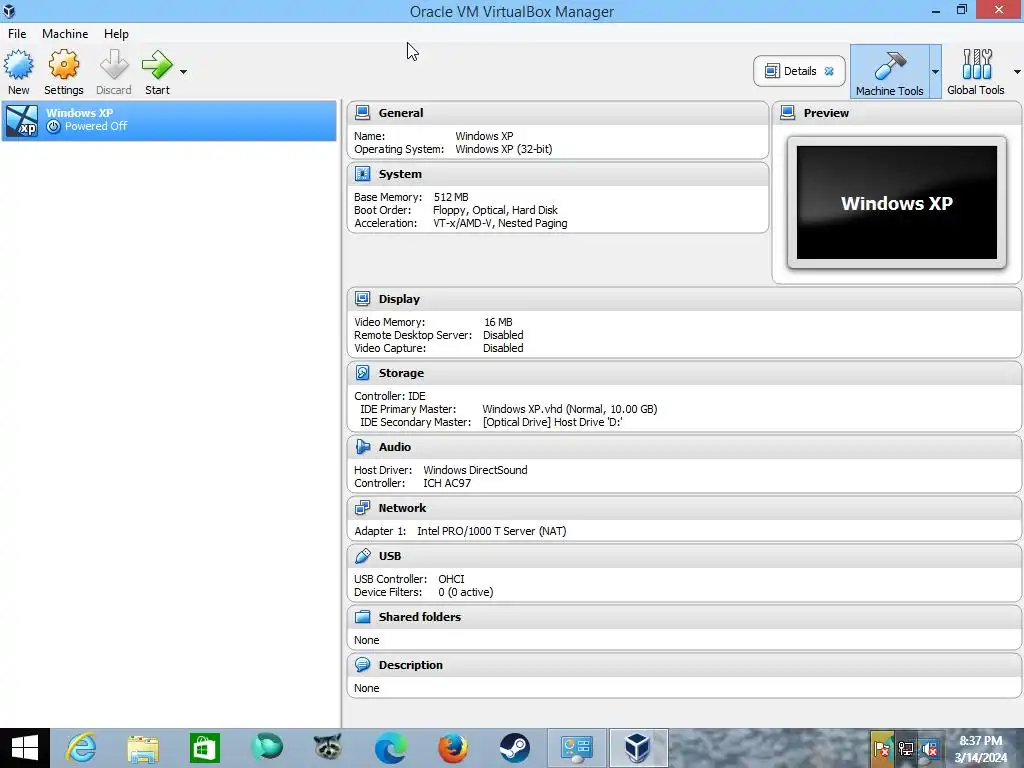Click the Details button

[x=799, y=71]
